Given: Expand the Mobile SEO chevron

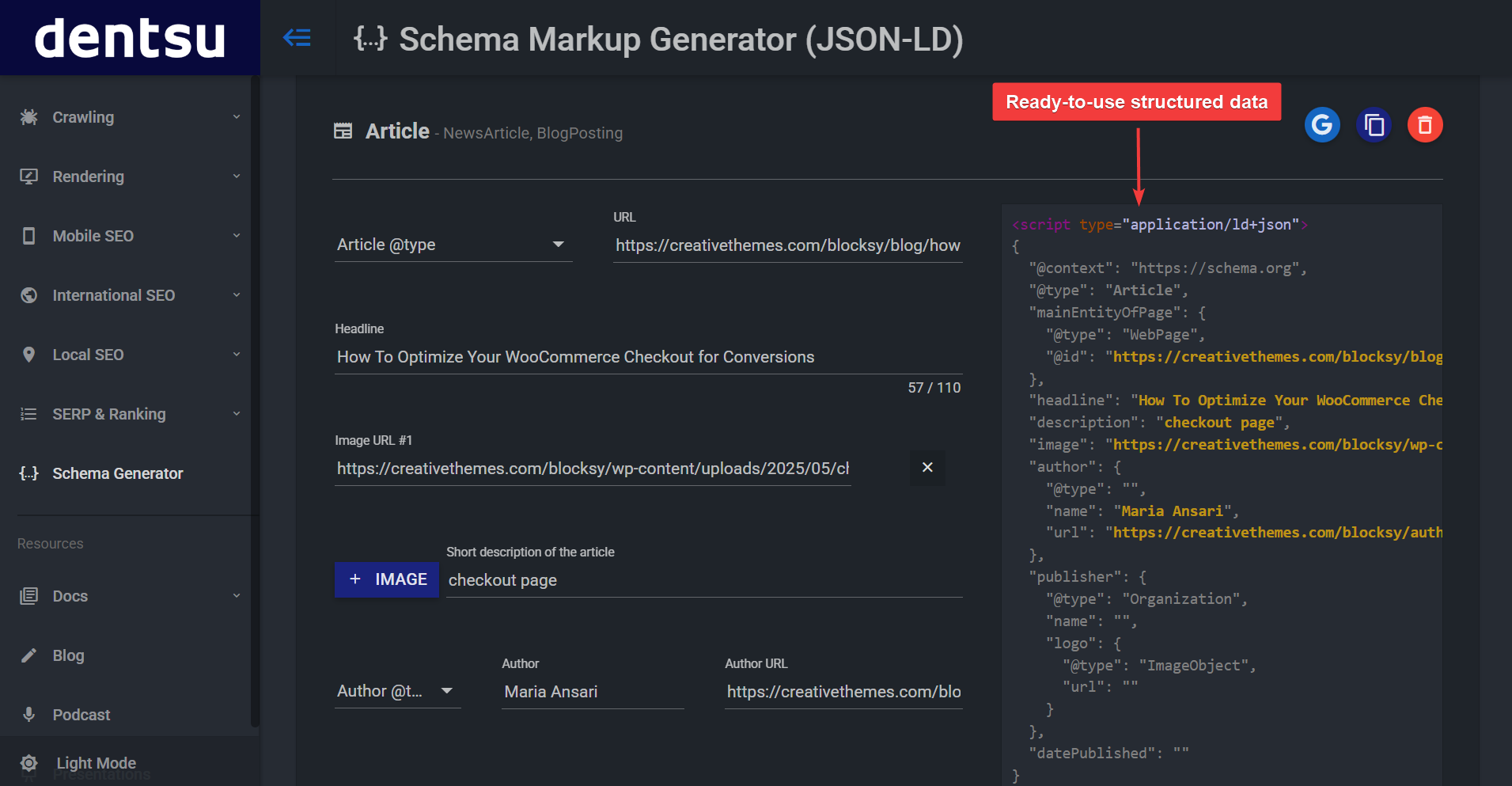Looking at the screenshot, I should click(x=237, y=236).
